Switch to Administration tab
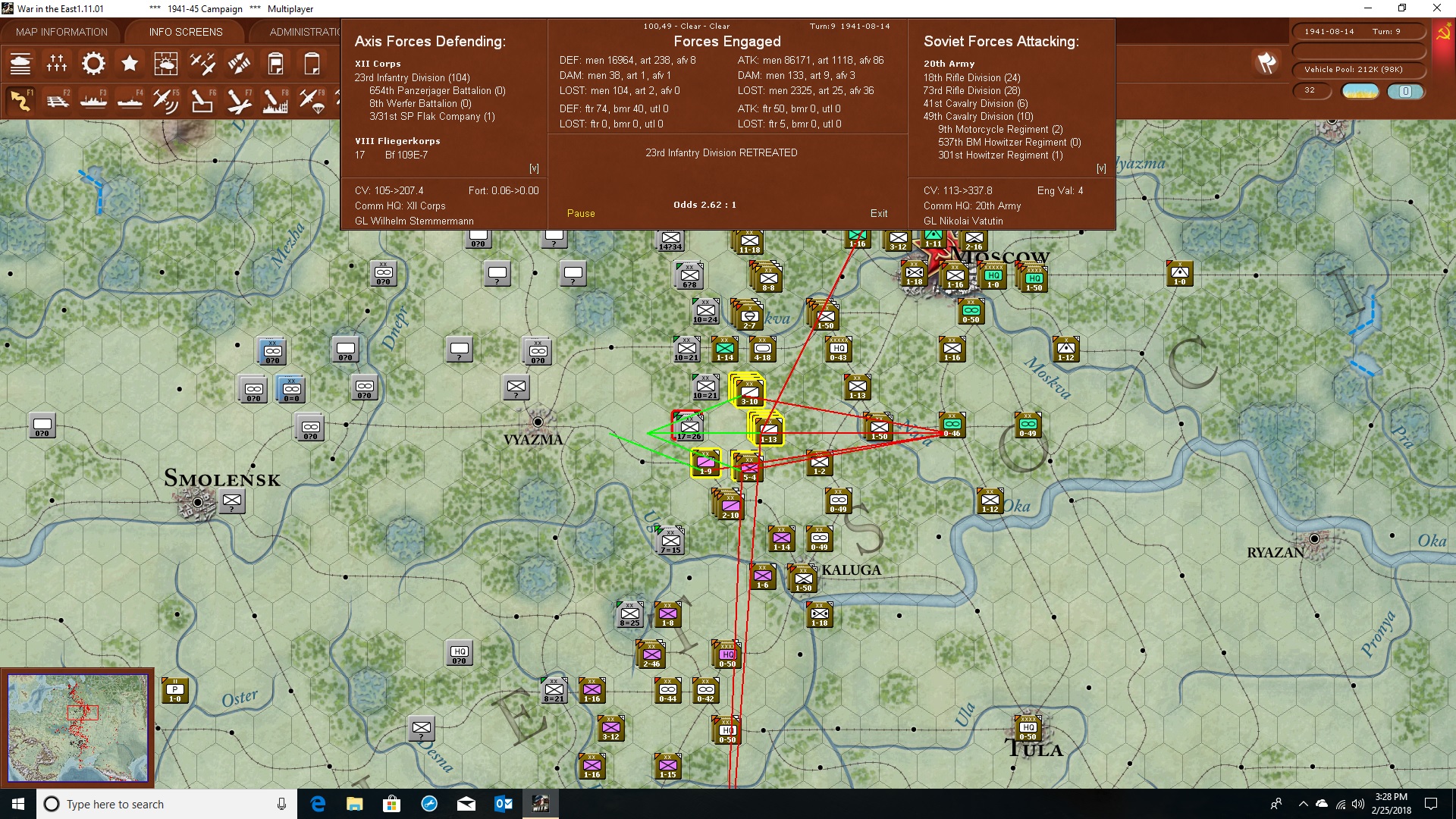Viewport: 1456px width, 819px height. (304, 32)
